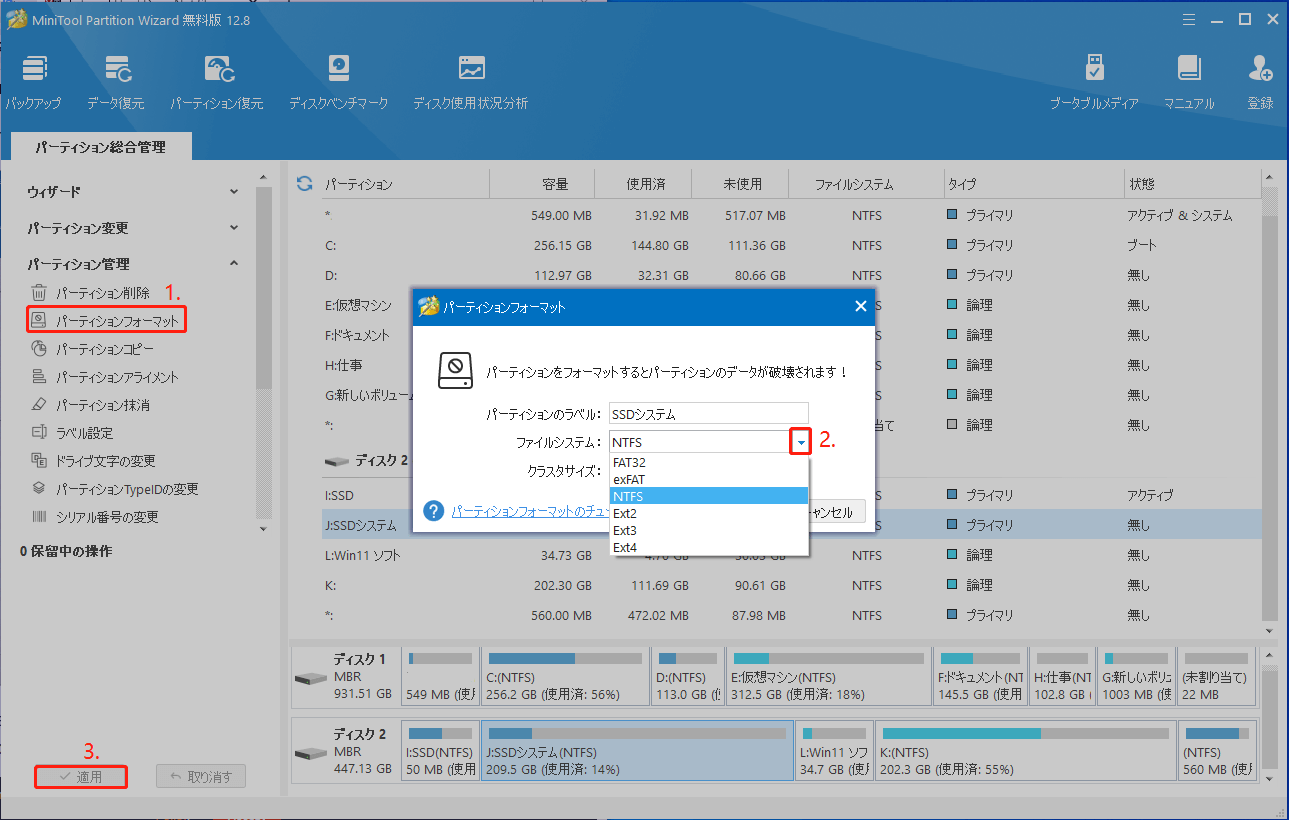Select ドライブ文字の変更 in the sidebar
Image resolution: width=1289 pixels, height=820 pixels.
(x=93, y=461)
